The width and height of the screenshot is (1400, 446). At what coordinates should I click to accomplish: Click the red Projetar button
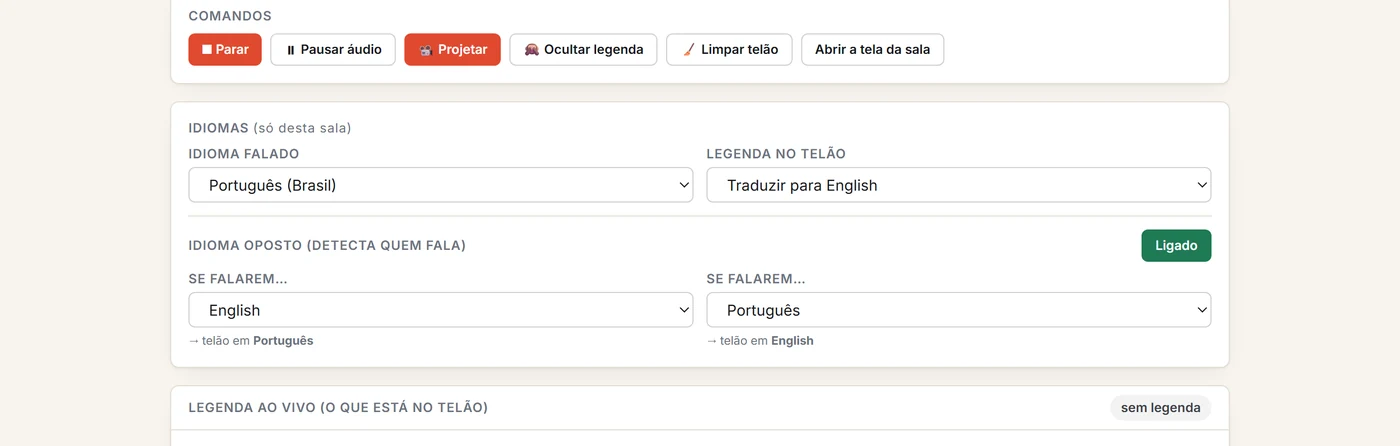pyautogui.click(x=452, y=49)
